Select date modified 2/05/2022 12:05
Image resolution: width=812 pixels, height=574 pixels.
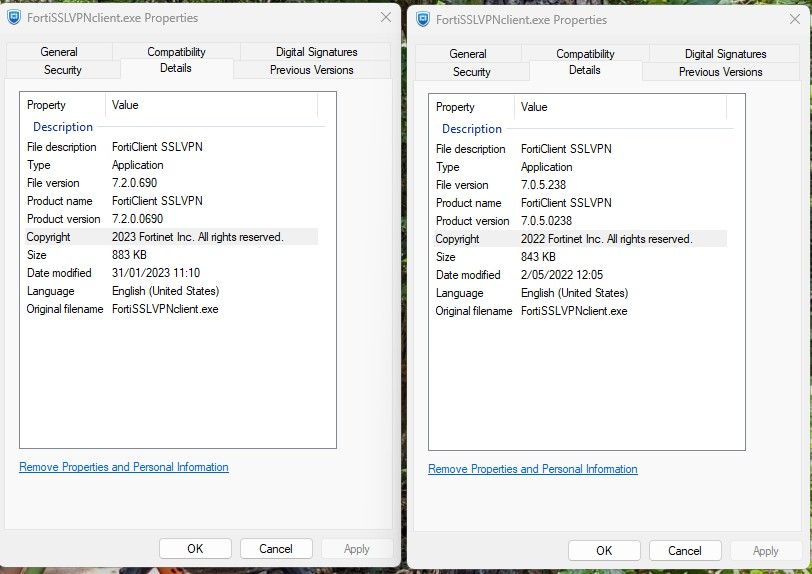562,275
